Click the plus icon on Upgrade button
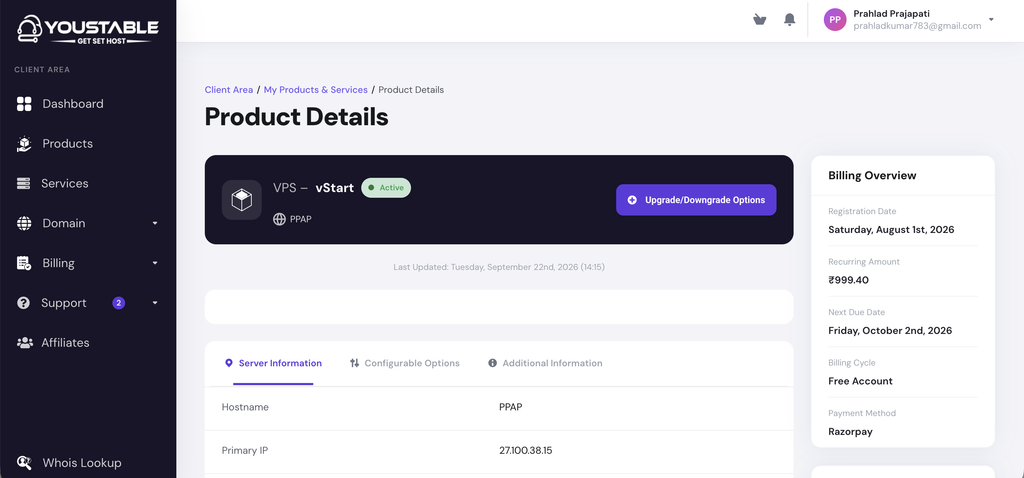The height and width of the screenshot is (478, 1024). click(632, 200)
